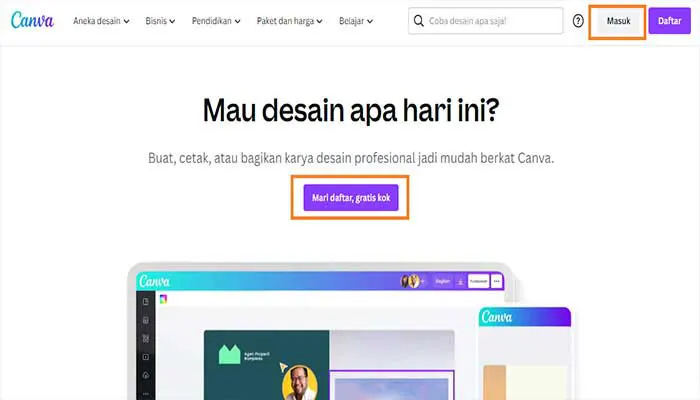
Task: Click the colorful square icon in the mockup editor
Action: pos(163,299)
